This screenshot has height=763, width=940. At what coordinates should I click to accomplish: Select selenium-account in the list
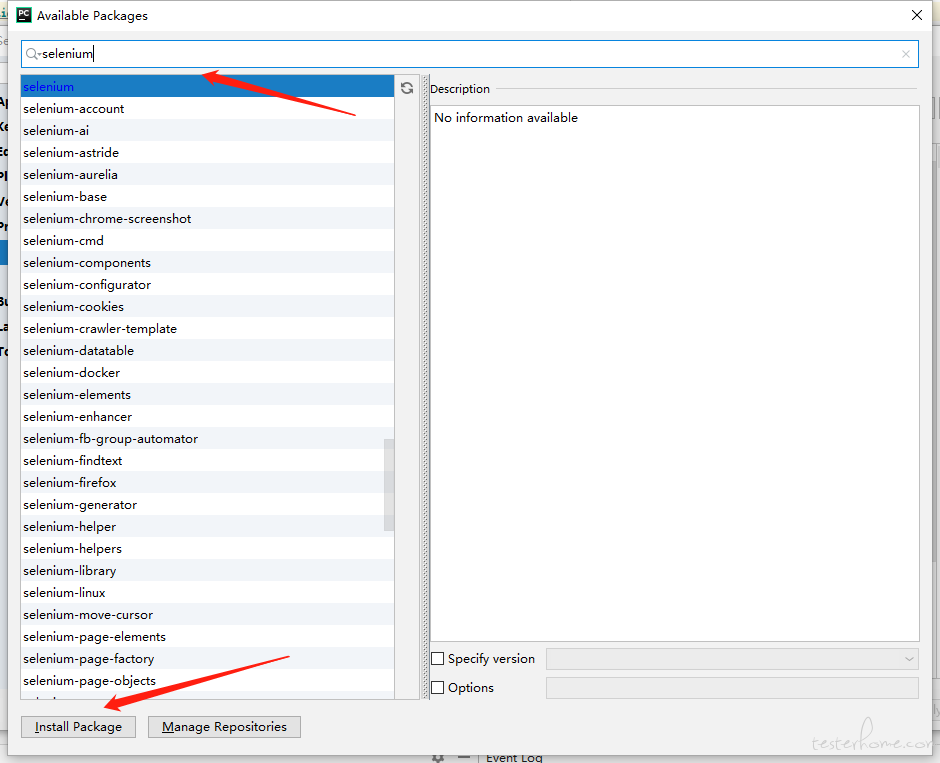pos(207,108)
